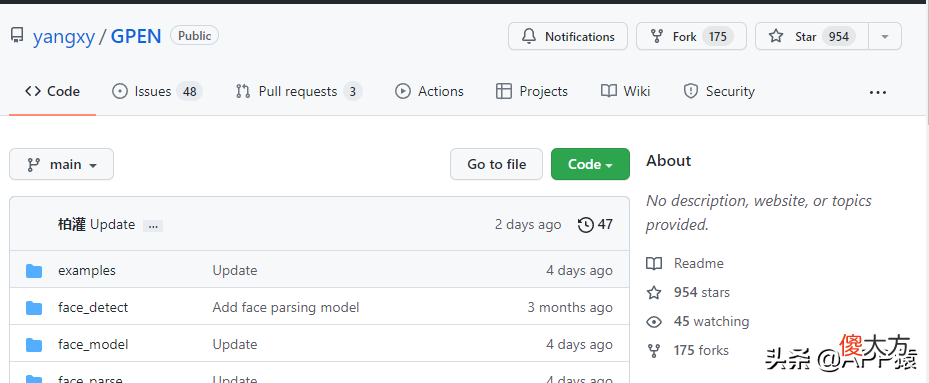Open the Security tab
Viewport: 929px width, 383px height.
(x=719, y=91)
